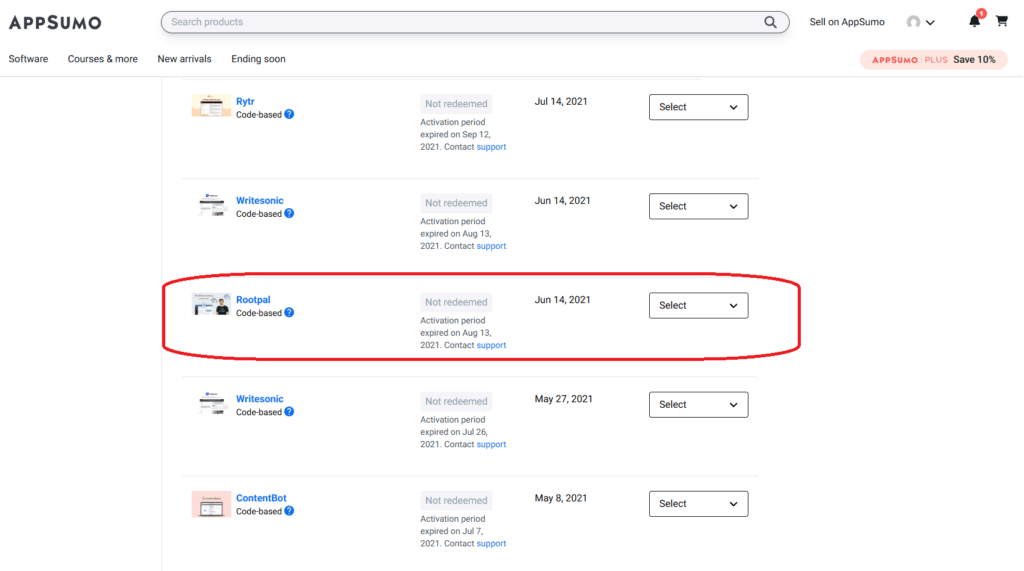
Task: Open the Select dropdown for ContentBot
Action: (x=699, y=504)
